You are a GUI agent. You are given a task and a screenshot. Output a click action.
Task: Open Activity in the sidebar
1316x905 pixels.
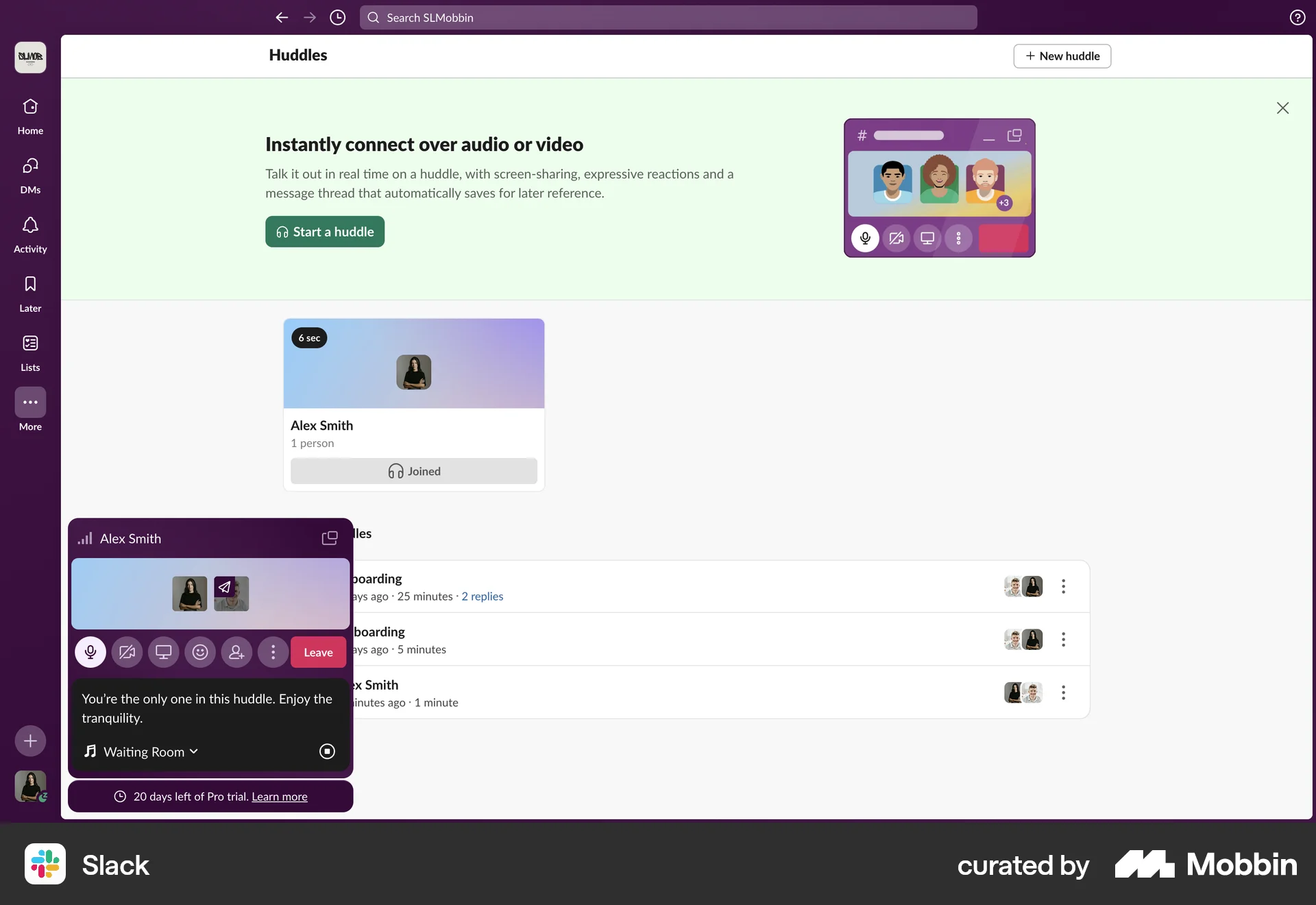(29, 233)
